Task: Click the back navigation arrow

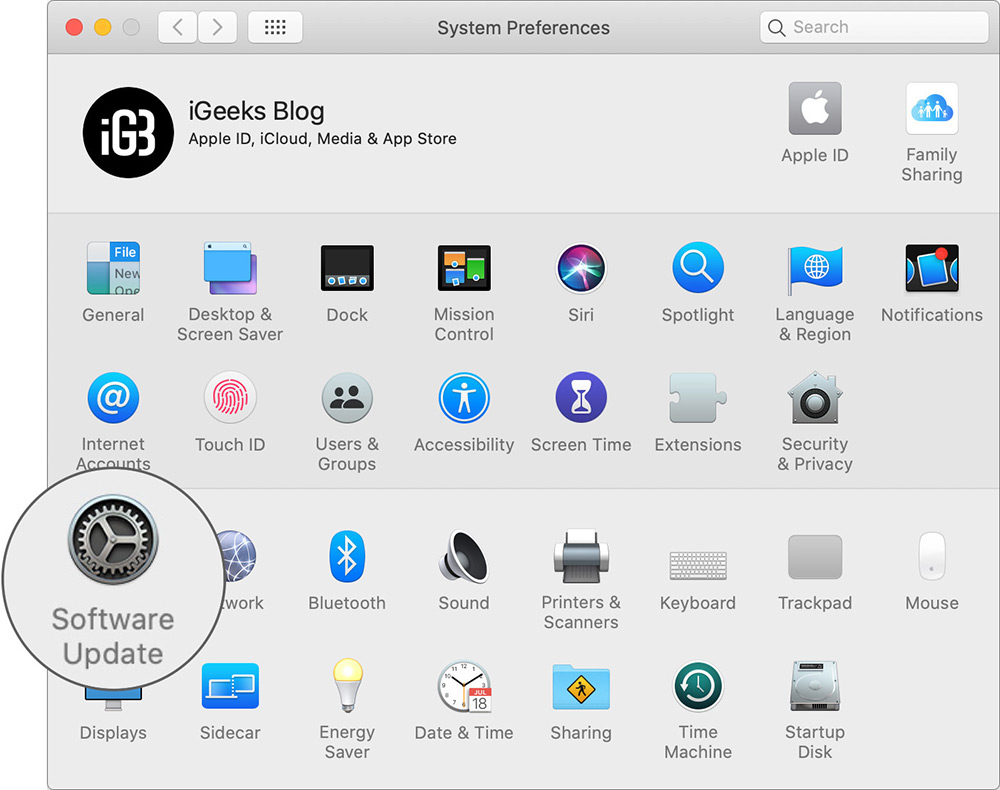Action: point(177,27)
